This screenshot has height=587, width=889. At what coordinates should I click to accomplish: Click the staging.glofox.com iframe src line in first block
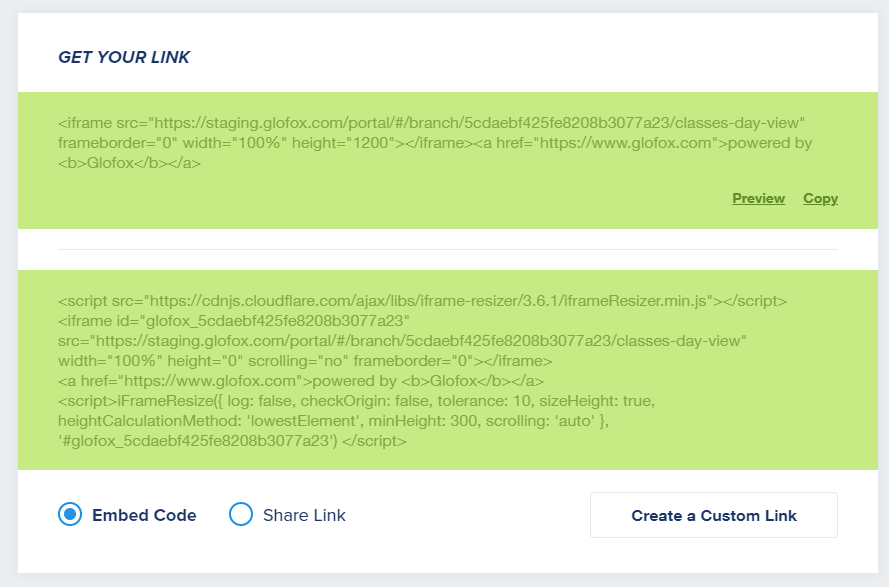pyautogui.click(x=431, y=123)
